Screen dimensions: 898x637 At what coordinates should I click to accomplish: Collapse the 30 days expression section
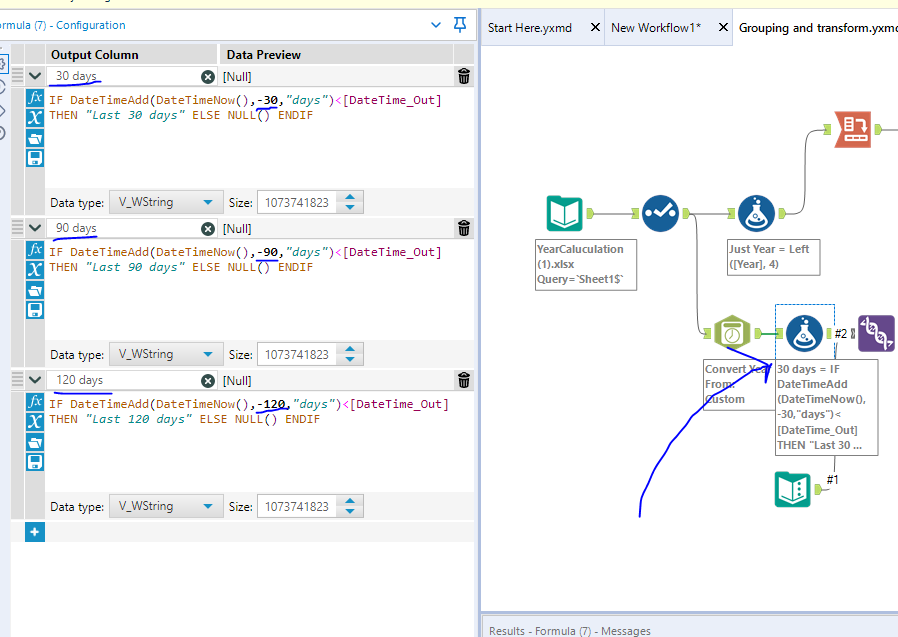[x=35, y=76]
